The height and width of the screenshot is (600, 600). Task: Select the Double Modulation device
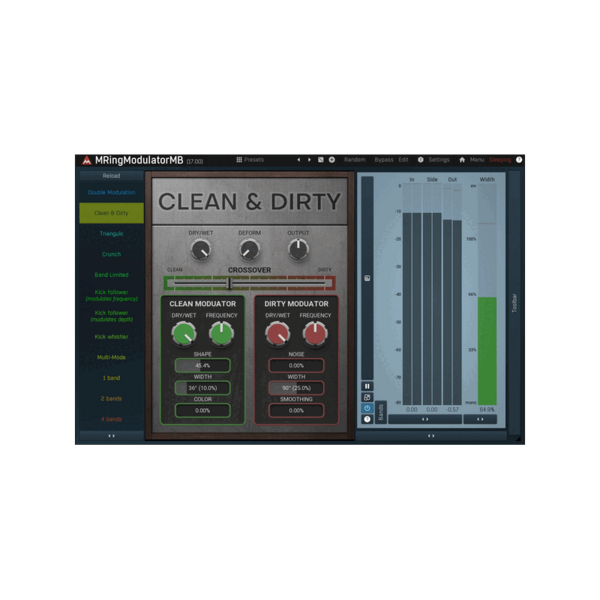click(111, 192)
